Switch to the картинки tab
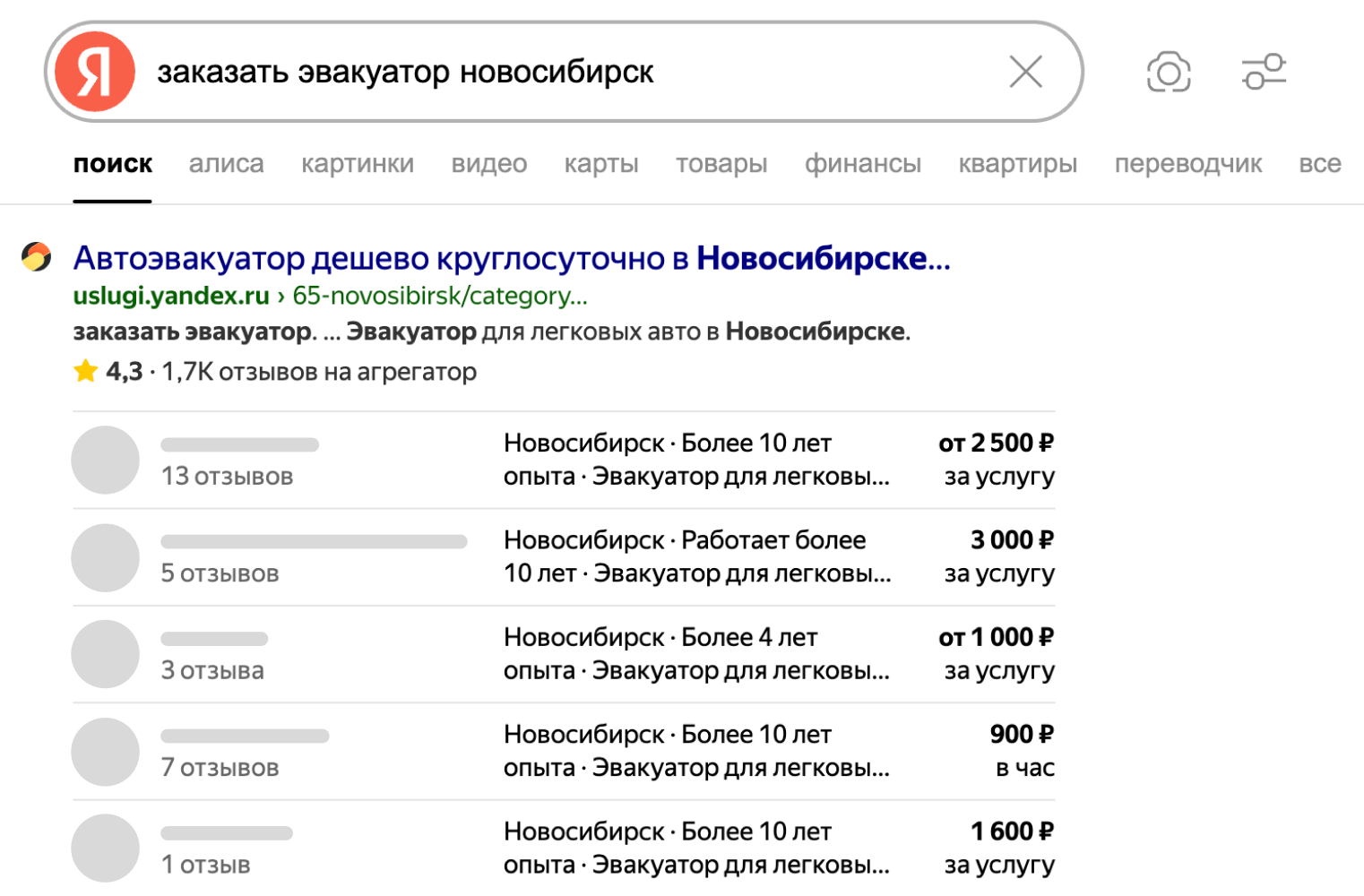1364x896 pixels. [x=358, y=163]
